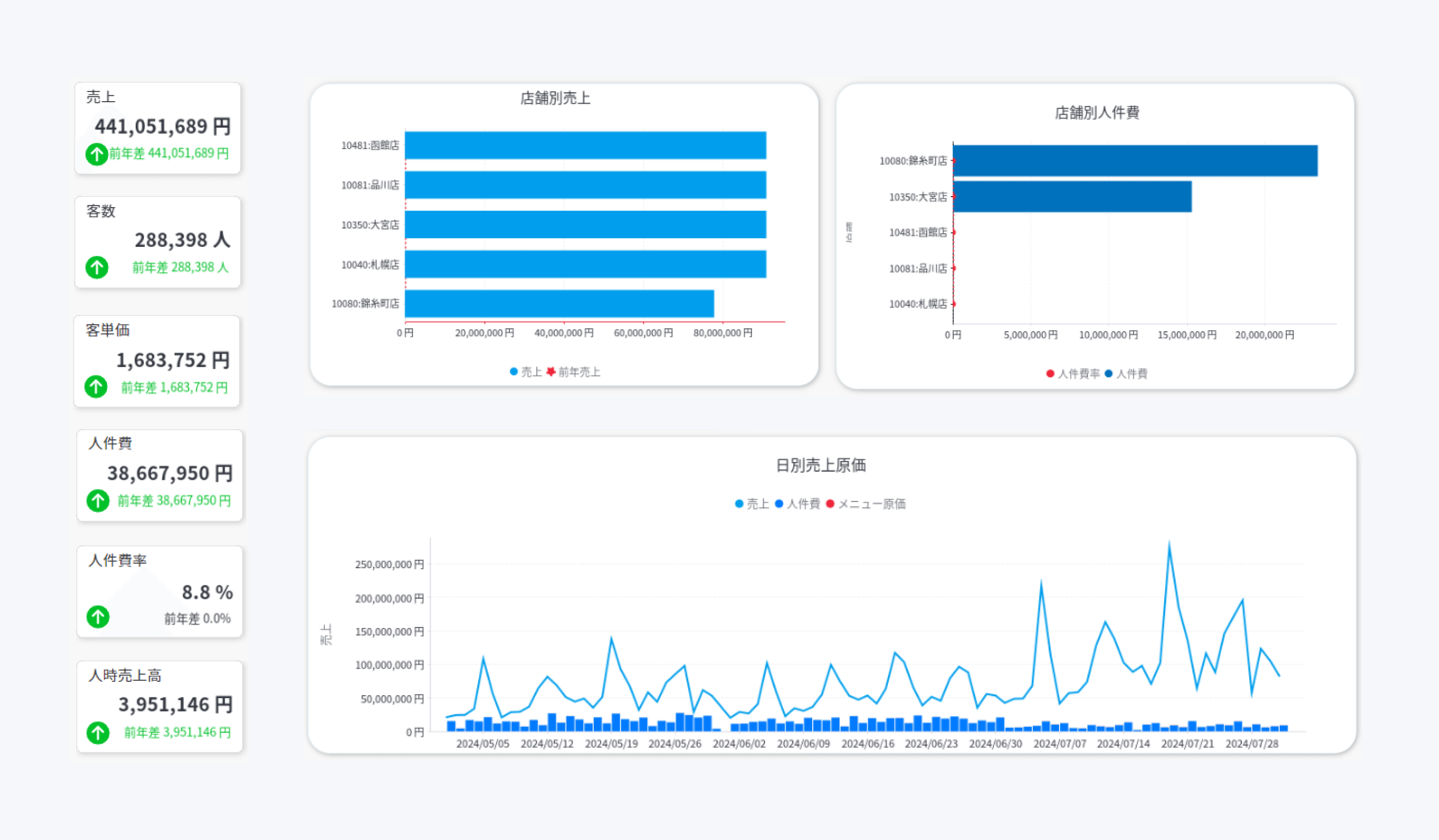Click the green up-arrow icon in 客単価 card
The width and height of the screenshot is (1439, 840).
(95, 387)
